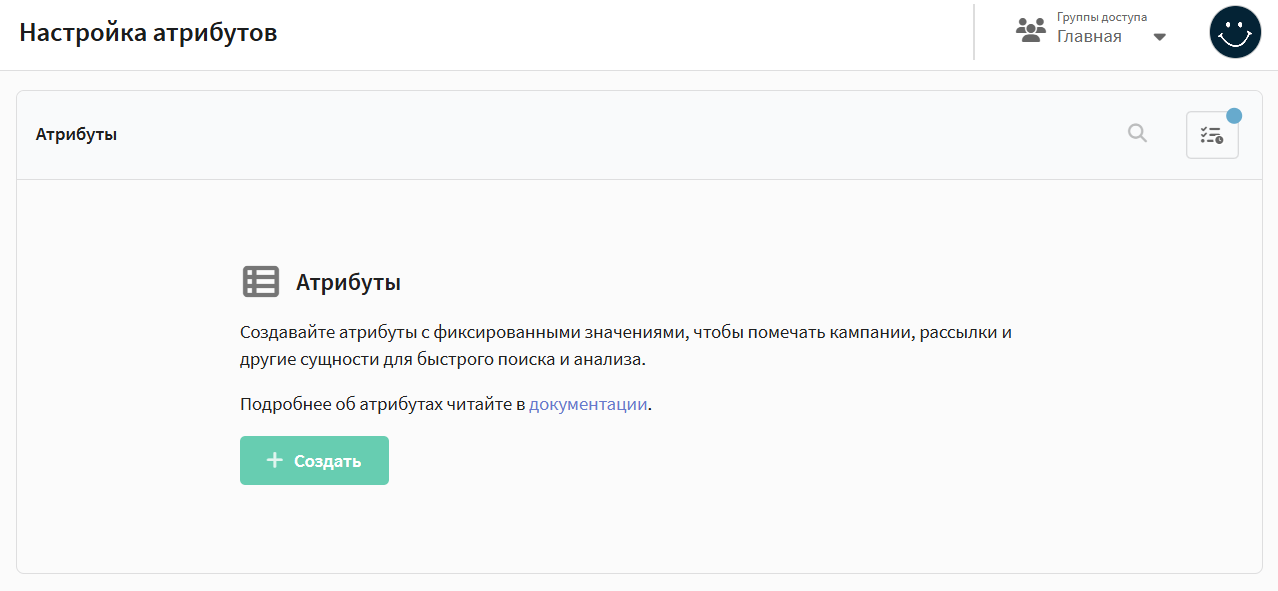Click the large Атрибуты heading in empty state
Screen dimensions: 1278x591
(348, 283)
